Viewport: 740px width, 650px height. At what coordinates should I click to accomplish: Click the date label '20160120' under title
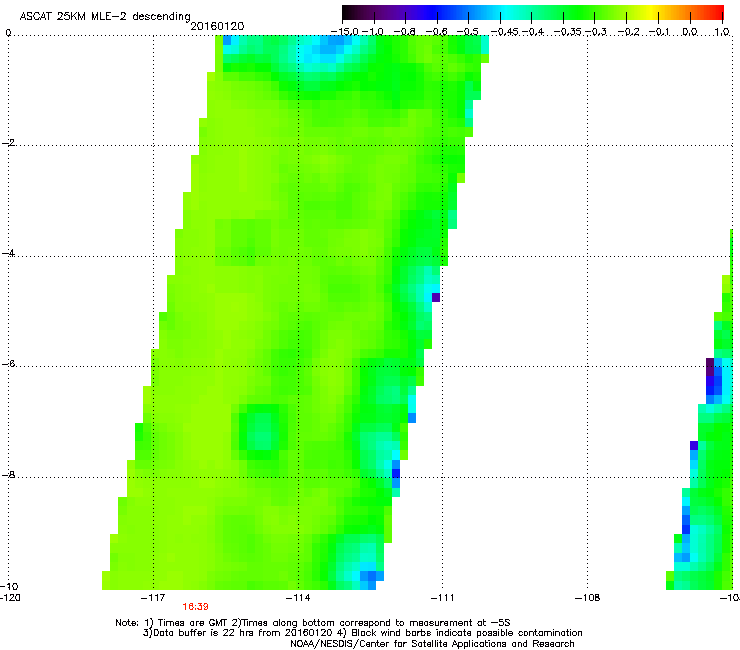coord(217,26)
